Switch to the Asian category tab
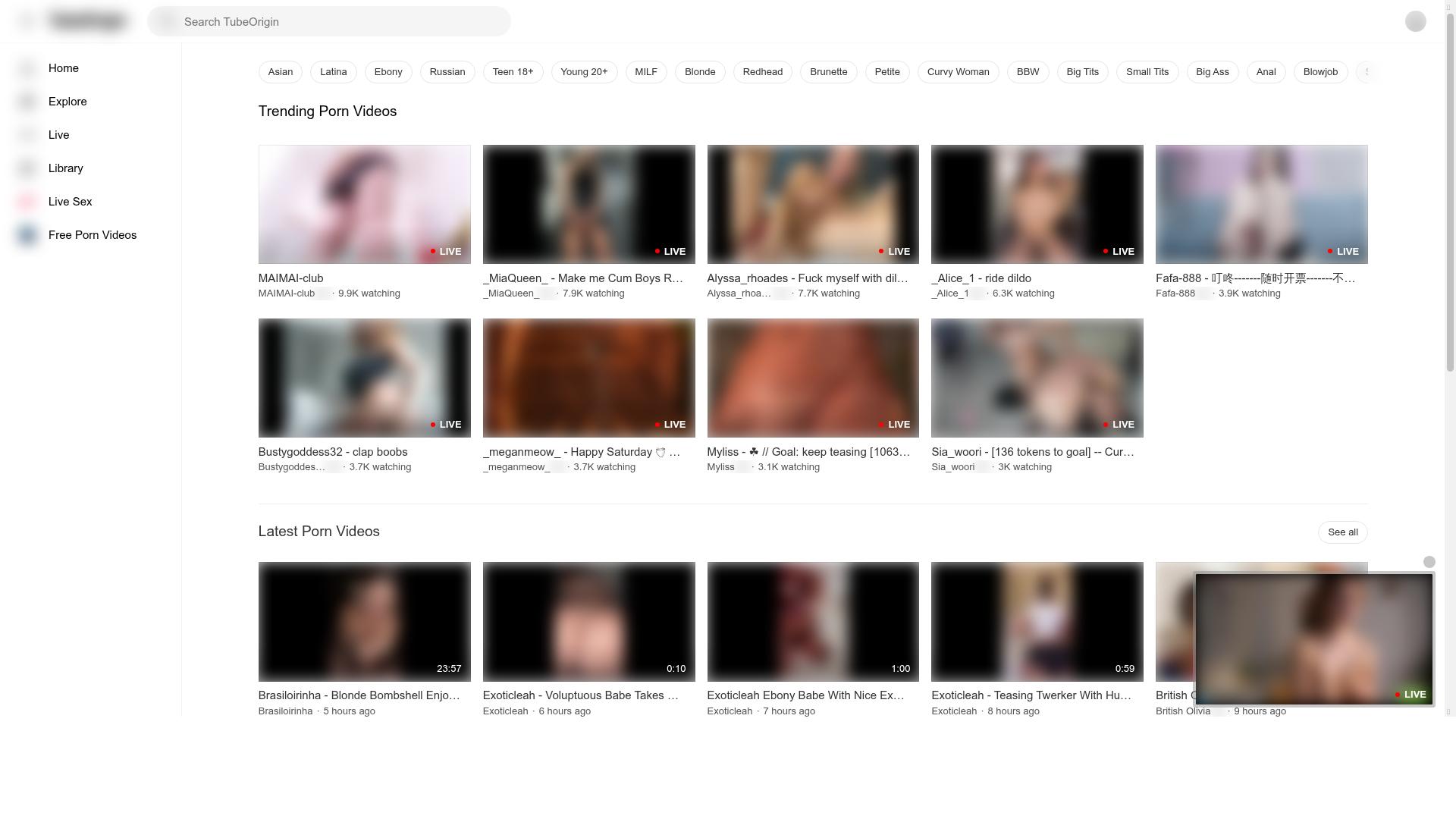Viewport: 1456px width, 819px height. point(280,72)
